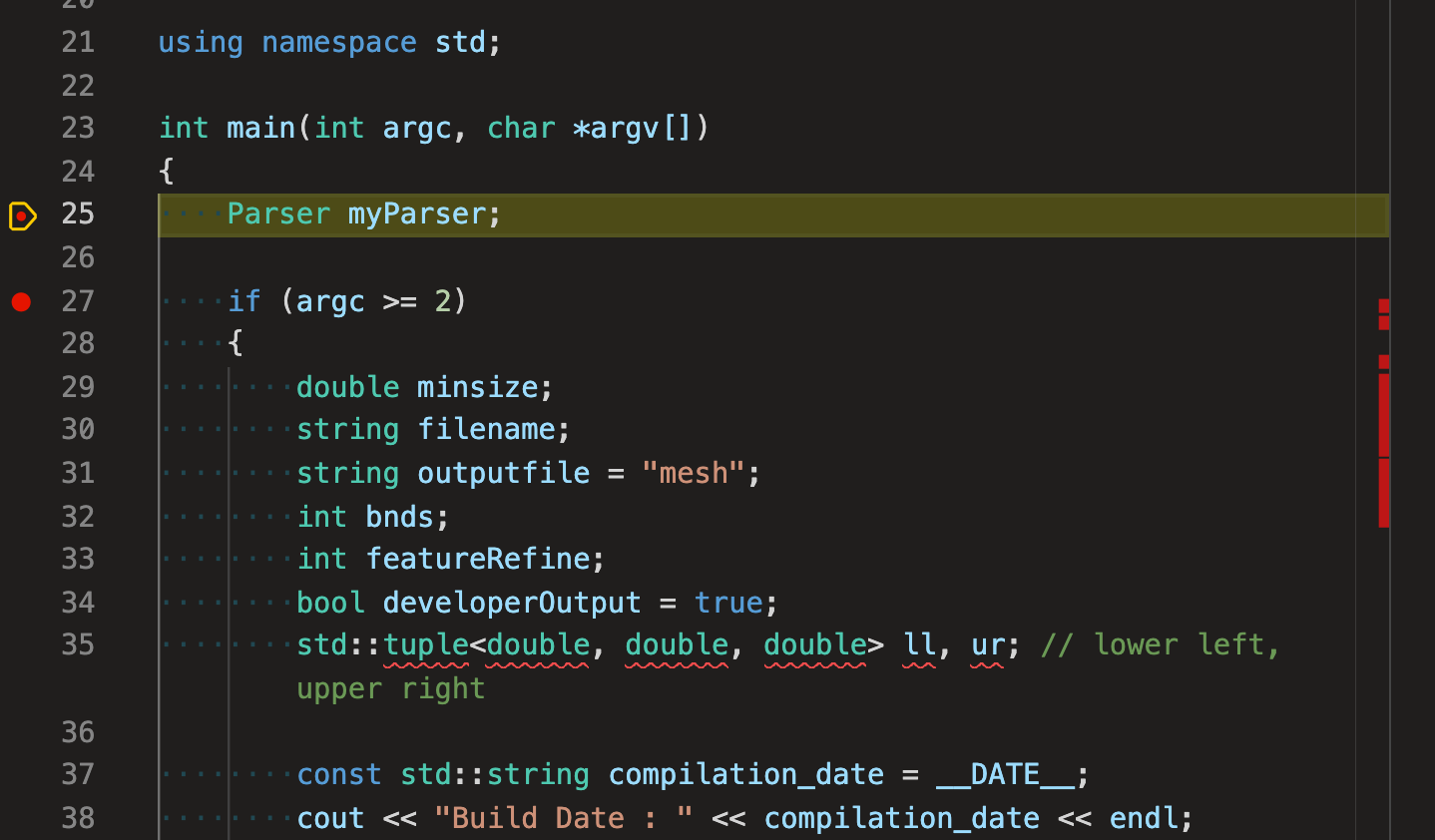The height and width of the screenshot is (840, 1435).
Task: Click the 'minsize' variable on line 29
Action: [478, 387]
